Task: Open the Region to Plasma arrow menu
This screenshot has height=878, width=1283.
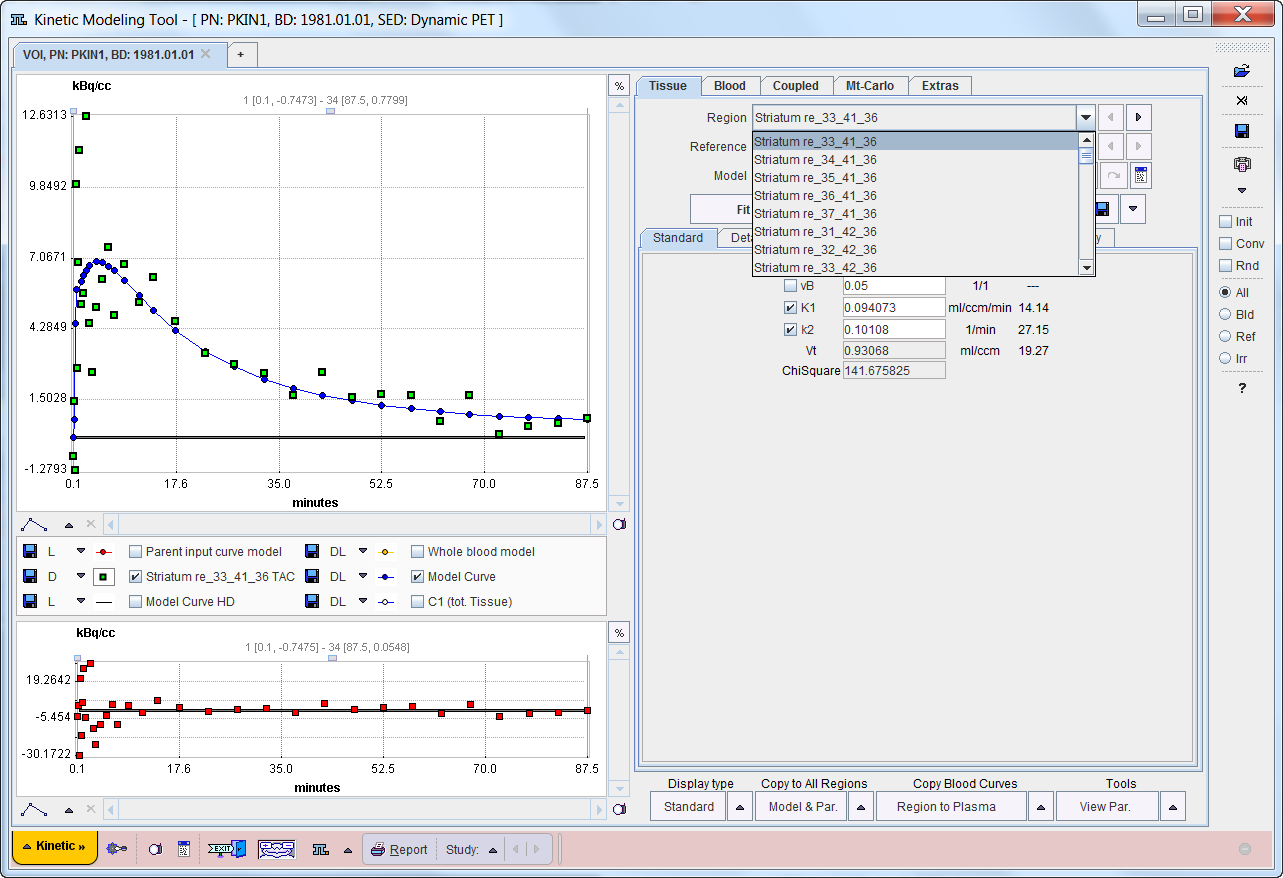Action: click(1041, 807)
